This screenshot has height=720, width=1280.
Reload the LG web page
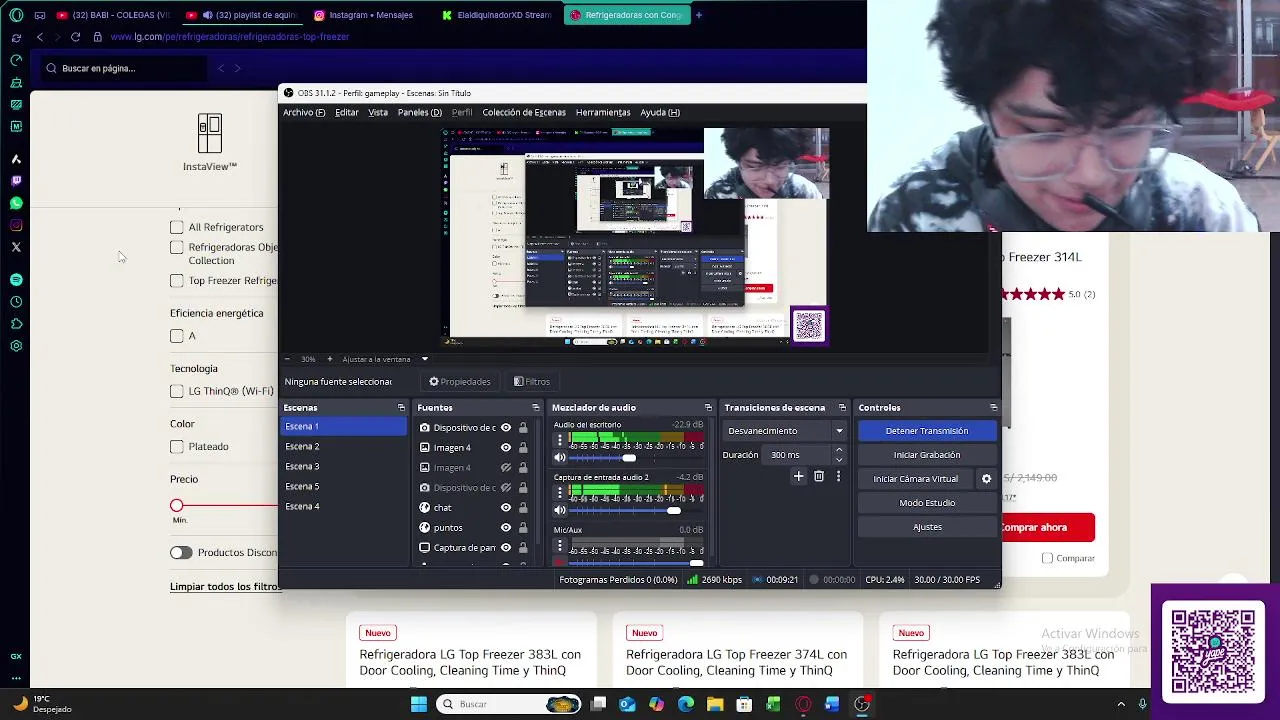[75, 37]
